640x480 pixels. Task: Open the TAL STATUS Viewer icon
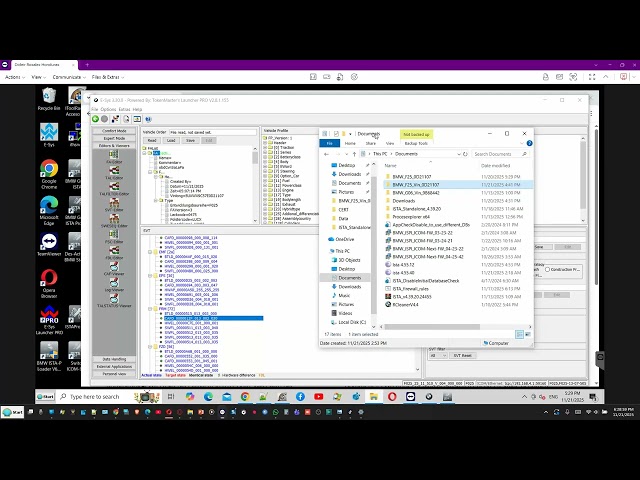click(114, 300)
